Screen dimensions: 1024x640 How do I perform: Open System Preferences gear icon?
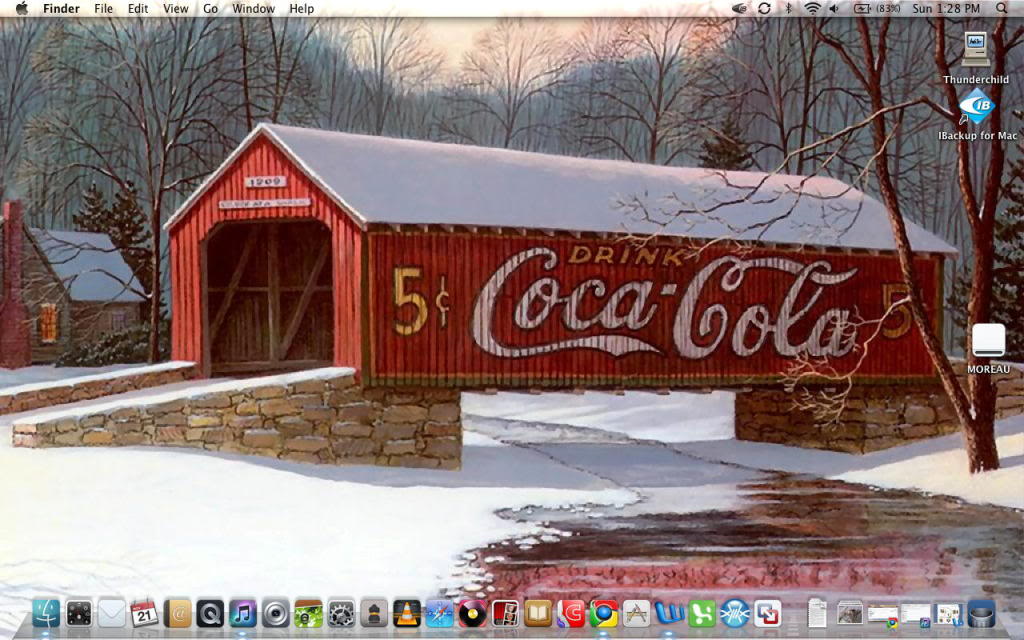point(341,614)
